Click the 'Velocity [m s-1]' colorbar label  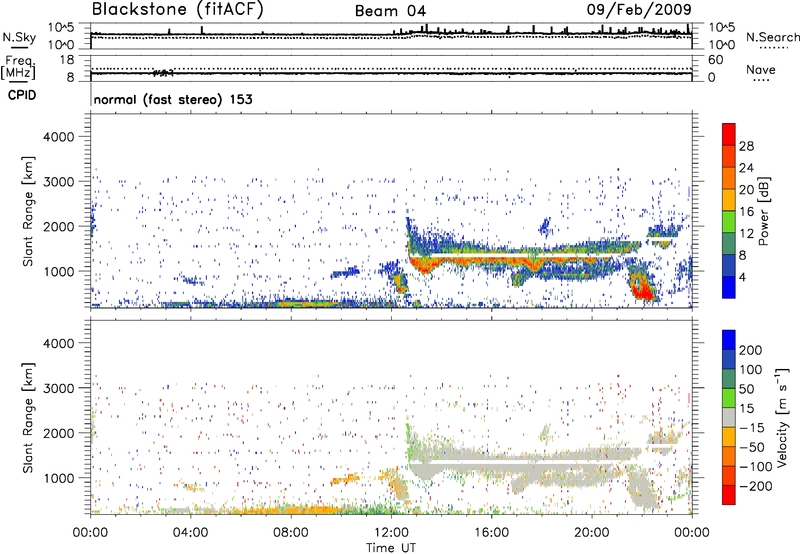782,417
